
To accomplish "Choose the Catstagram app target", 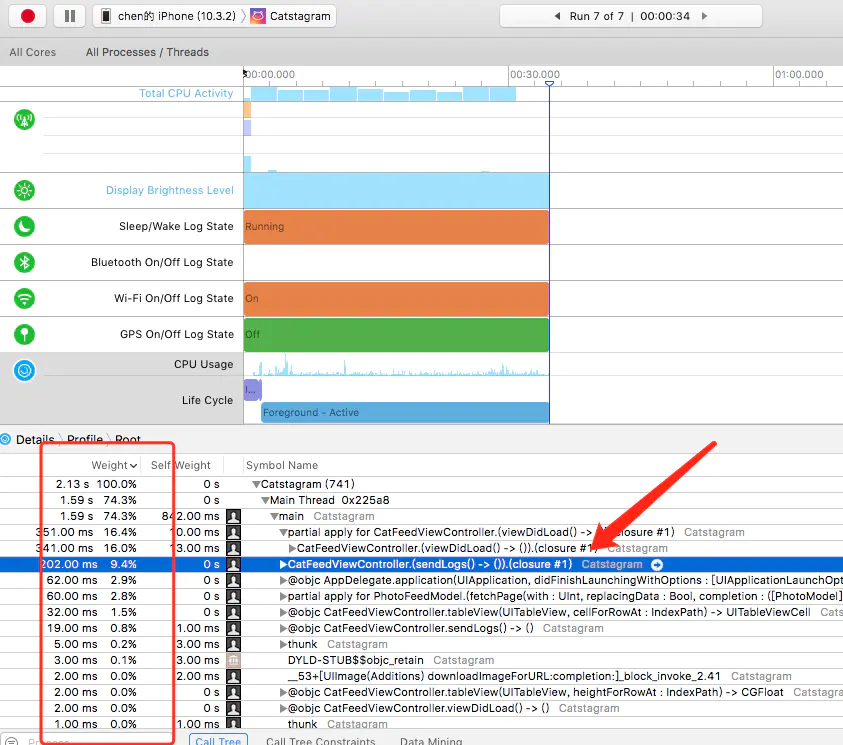I will 291,16.
